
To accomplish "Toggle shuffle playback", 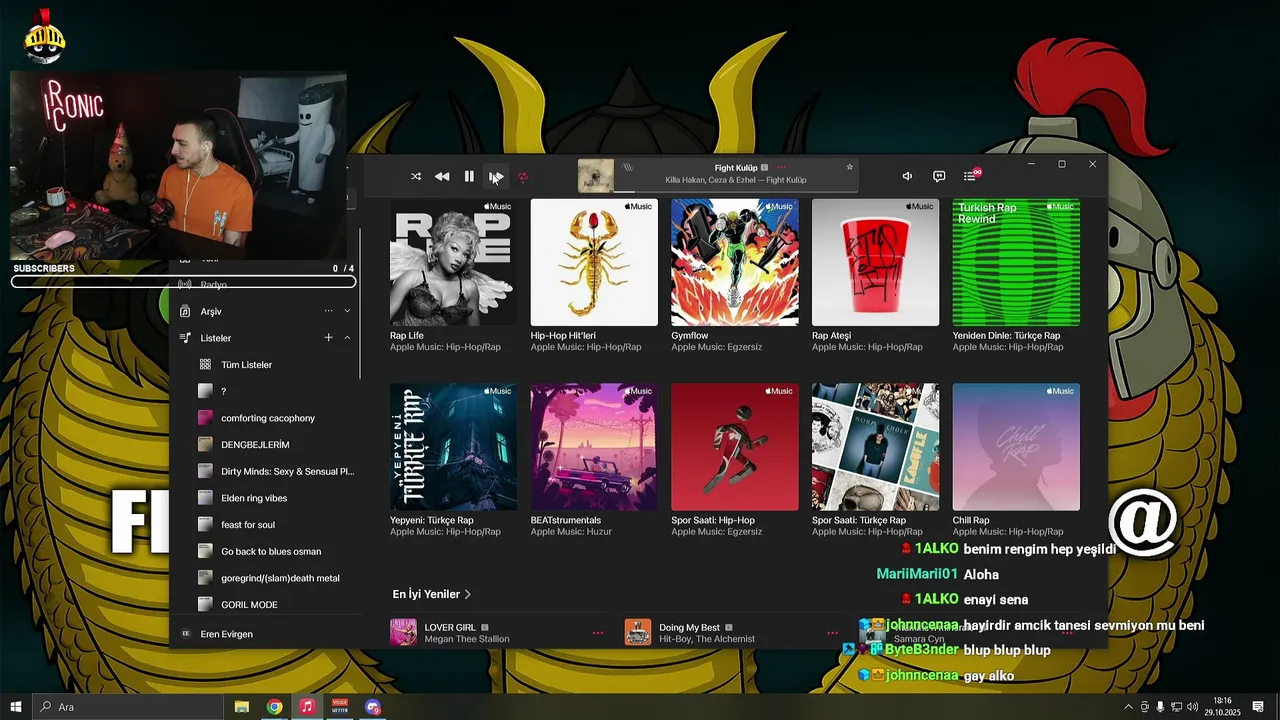I will pos(416,177).
